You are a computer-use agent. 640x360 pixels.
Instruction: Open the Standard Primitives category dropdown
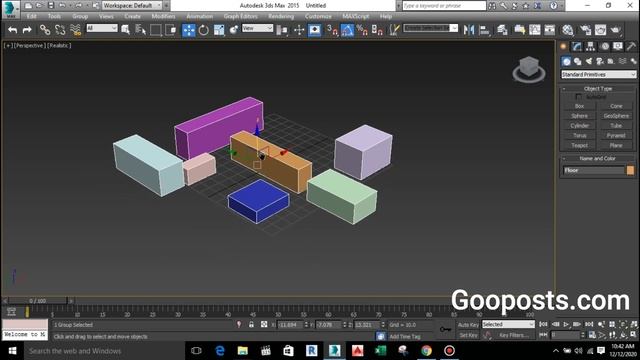tap(598, 74)
